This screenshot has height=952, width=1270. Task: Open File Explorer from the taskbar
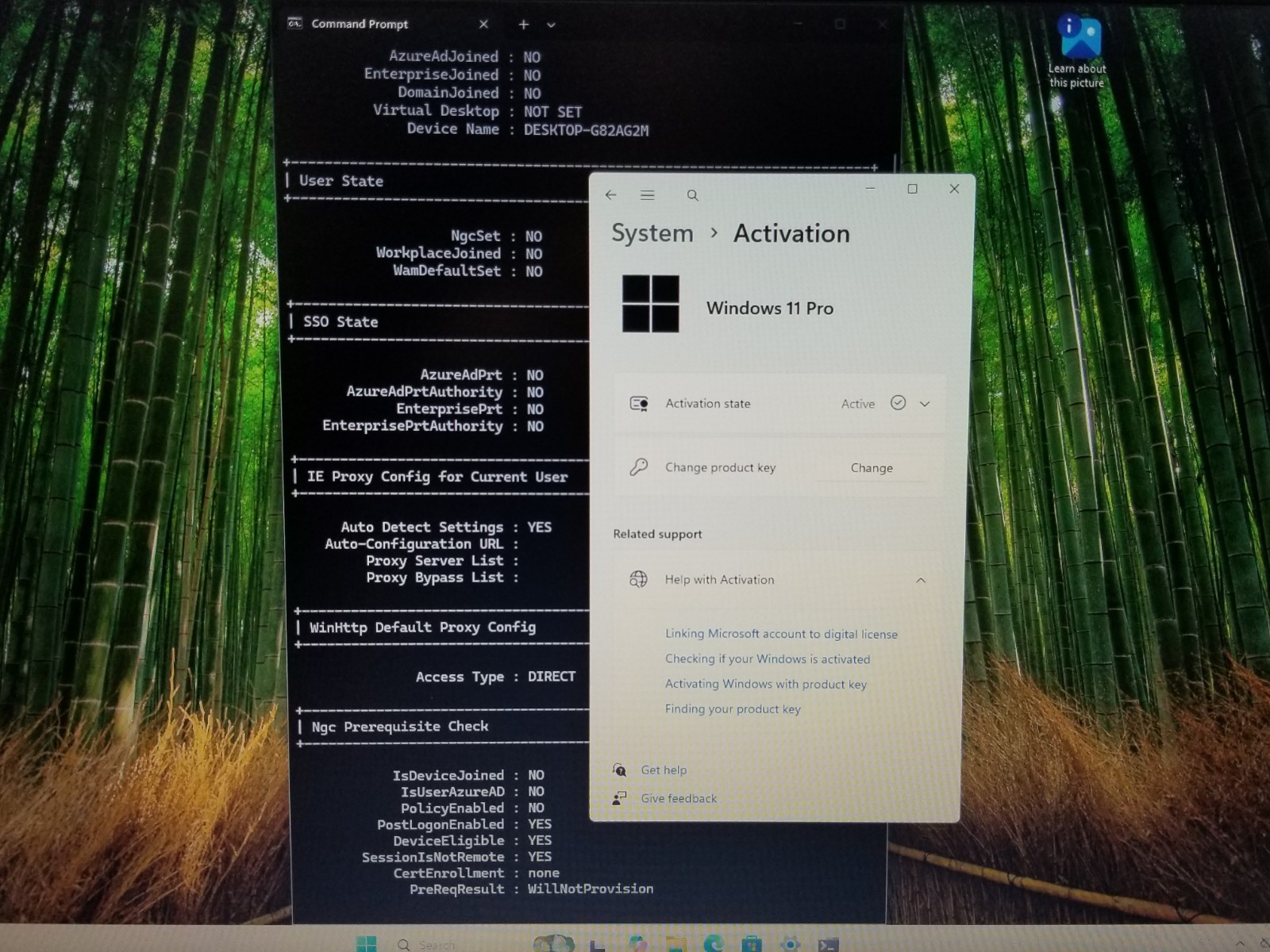[x=675, y=944]
